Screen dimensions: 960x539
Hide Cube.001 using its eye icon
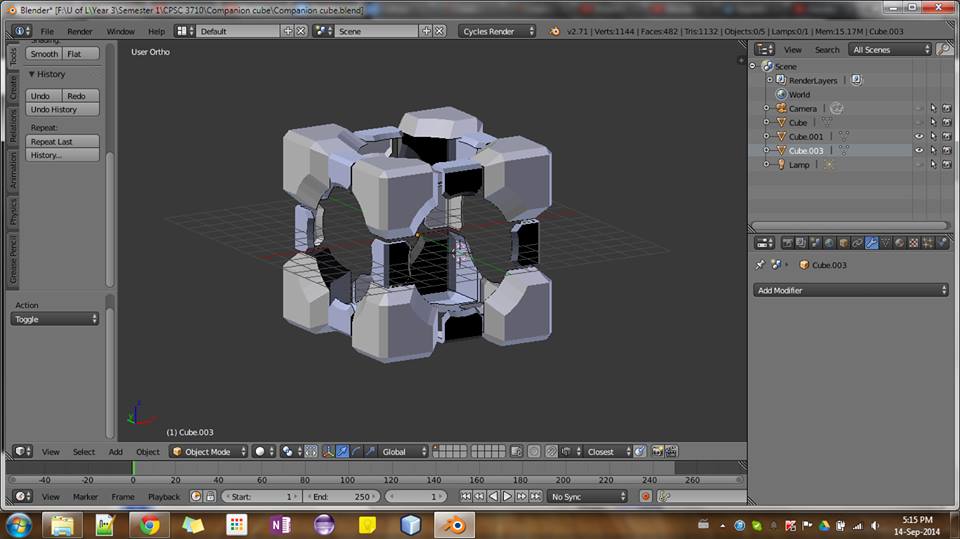tap(918, 136)
